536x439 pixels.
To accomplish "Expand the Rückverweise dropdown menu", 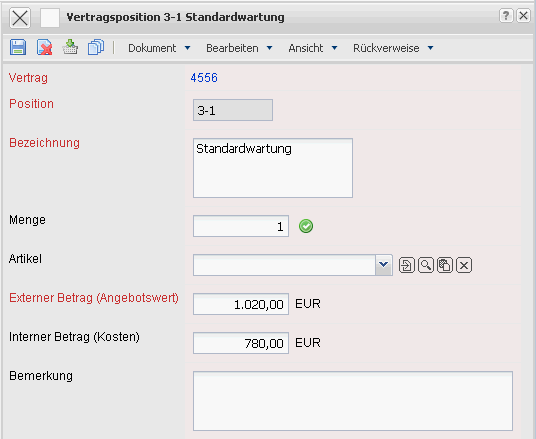I will [393, 48].
